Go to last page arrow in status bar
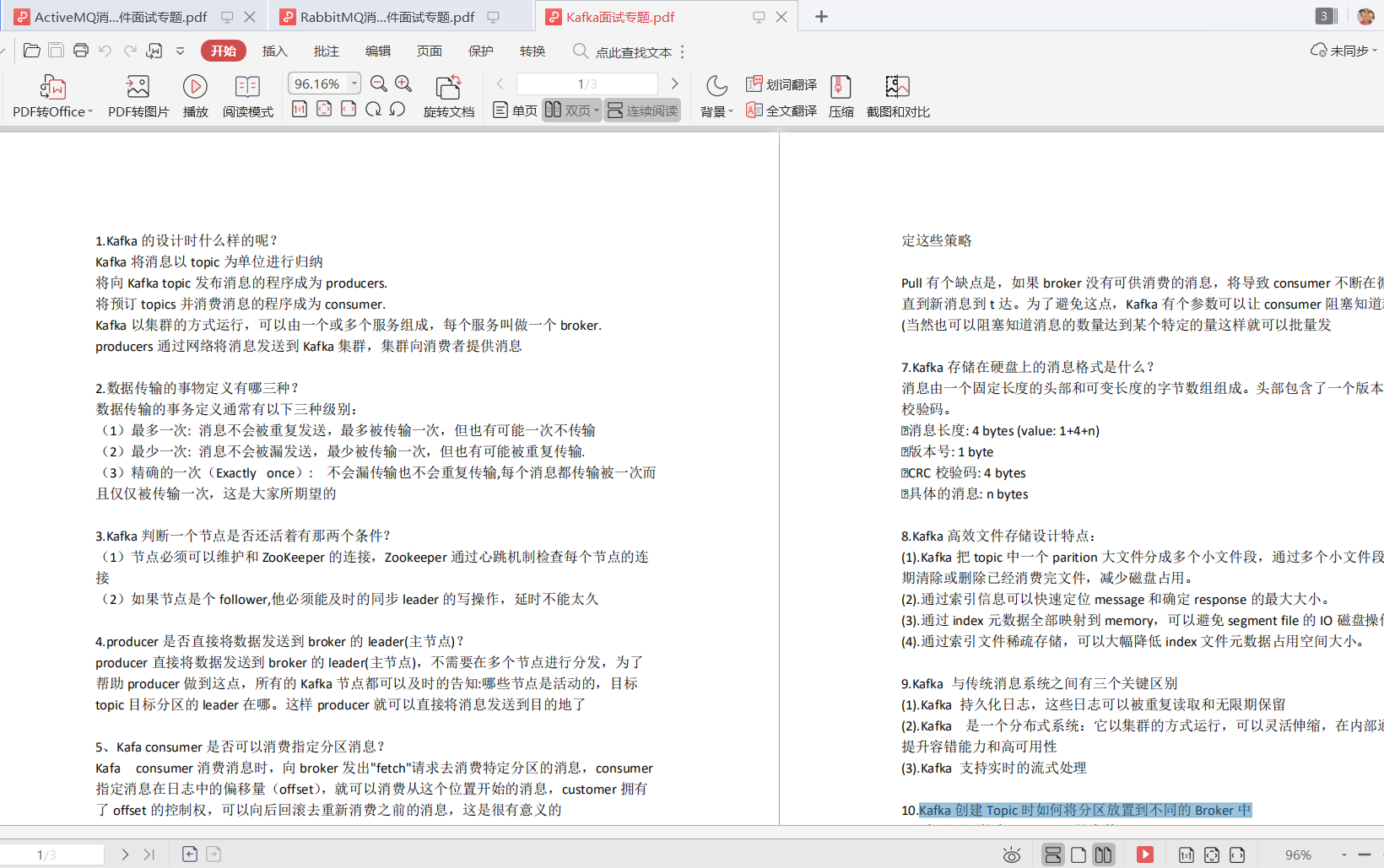 pos(149,855)
